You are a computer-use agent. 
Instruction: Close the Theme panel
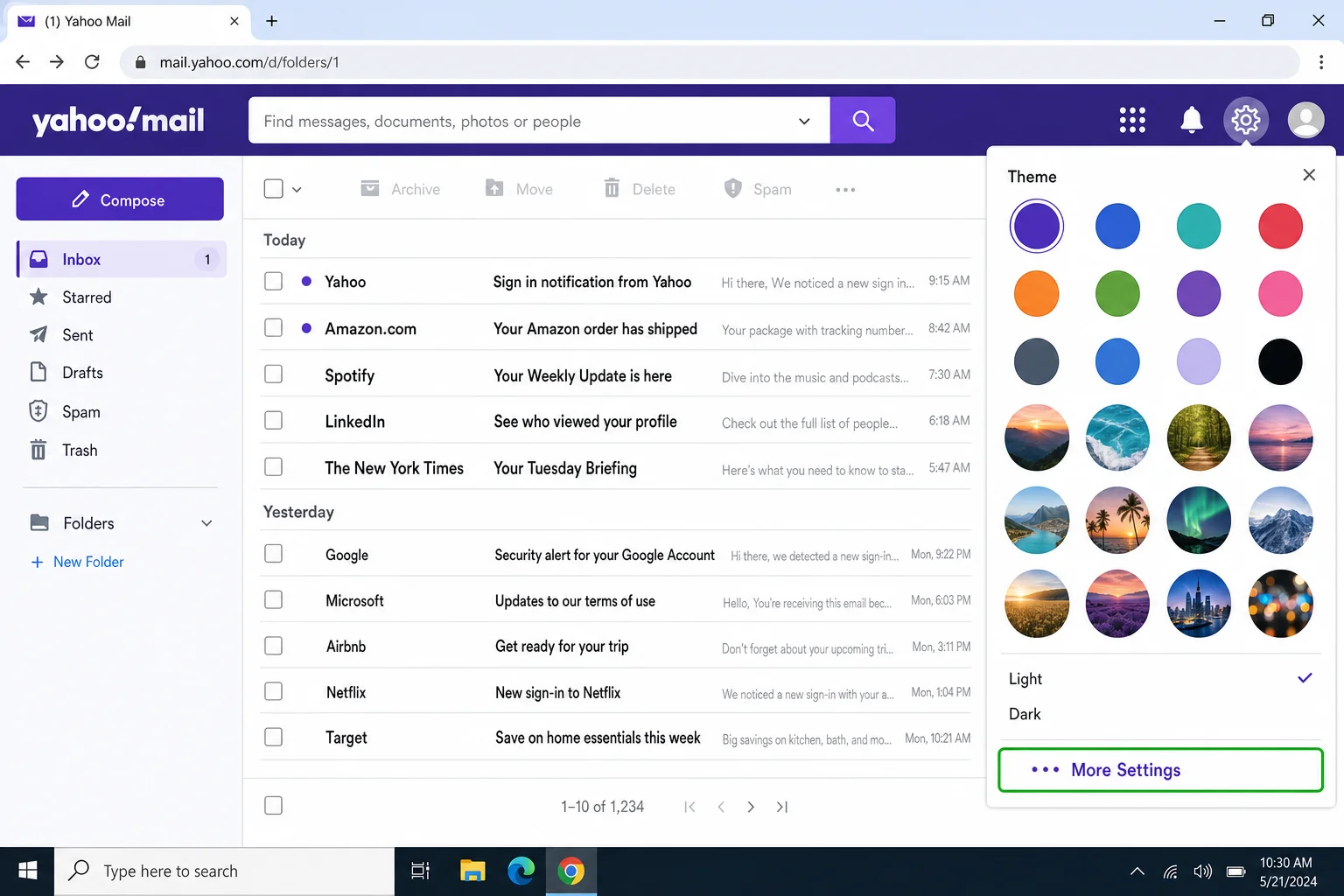[1309, 175]
